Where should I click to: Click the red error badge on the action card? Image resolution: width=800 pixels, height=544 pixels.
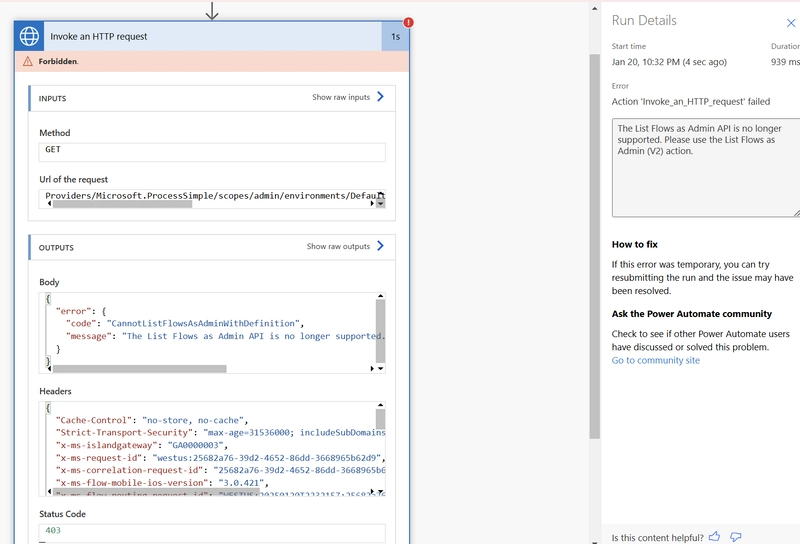[409, 22]
